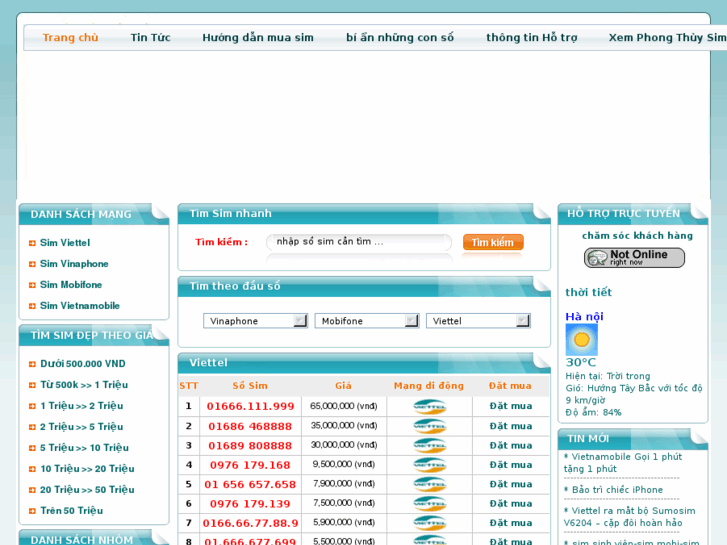This screenshot has height=545, width=727.
Task: Click Viettel logo in row 7
Action: click(430, 523)
